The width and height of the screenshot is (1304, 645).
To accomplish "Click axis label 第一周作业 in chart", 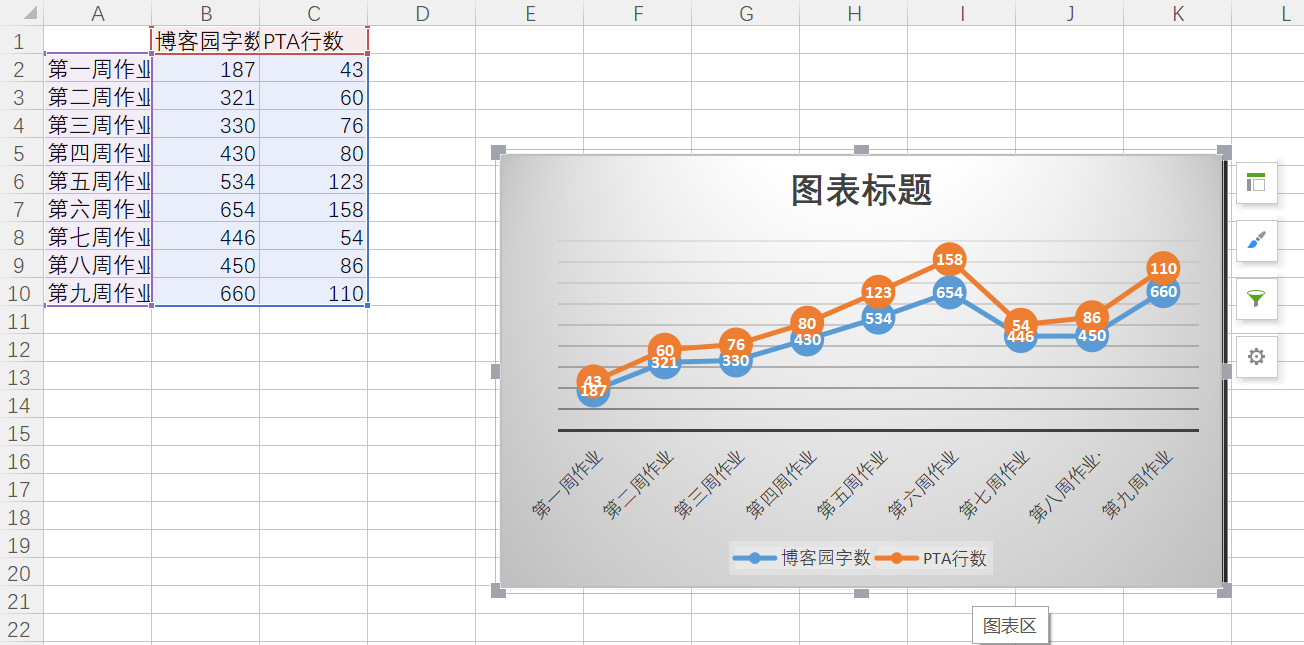I will click(x=568, y=485).
